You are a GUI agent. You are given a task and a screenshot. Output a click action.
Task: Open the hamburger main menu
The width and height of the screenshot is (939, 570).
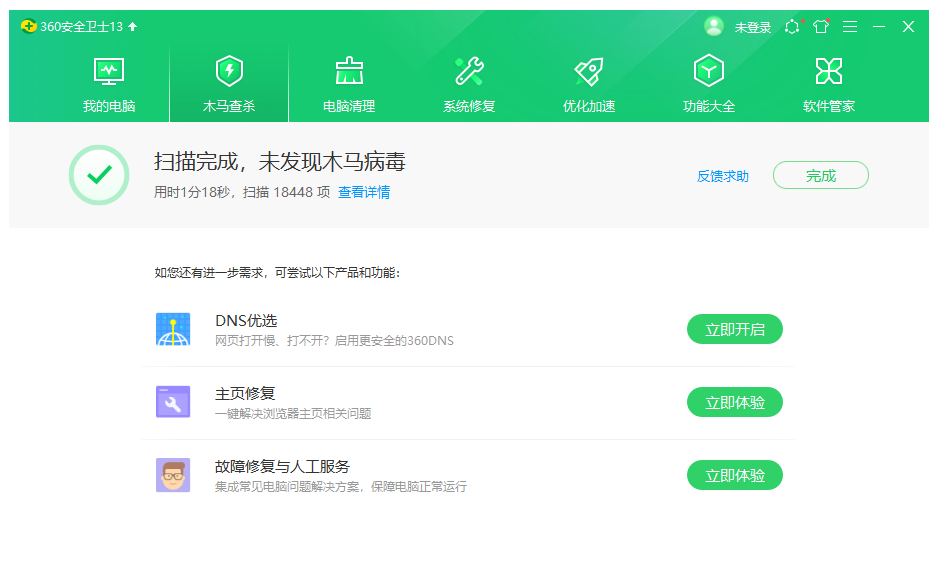[850, 27]
